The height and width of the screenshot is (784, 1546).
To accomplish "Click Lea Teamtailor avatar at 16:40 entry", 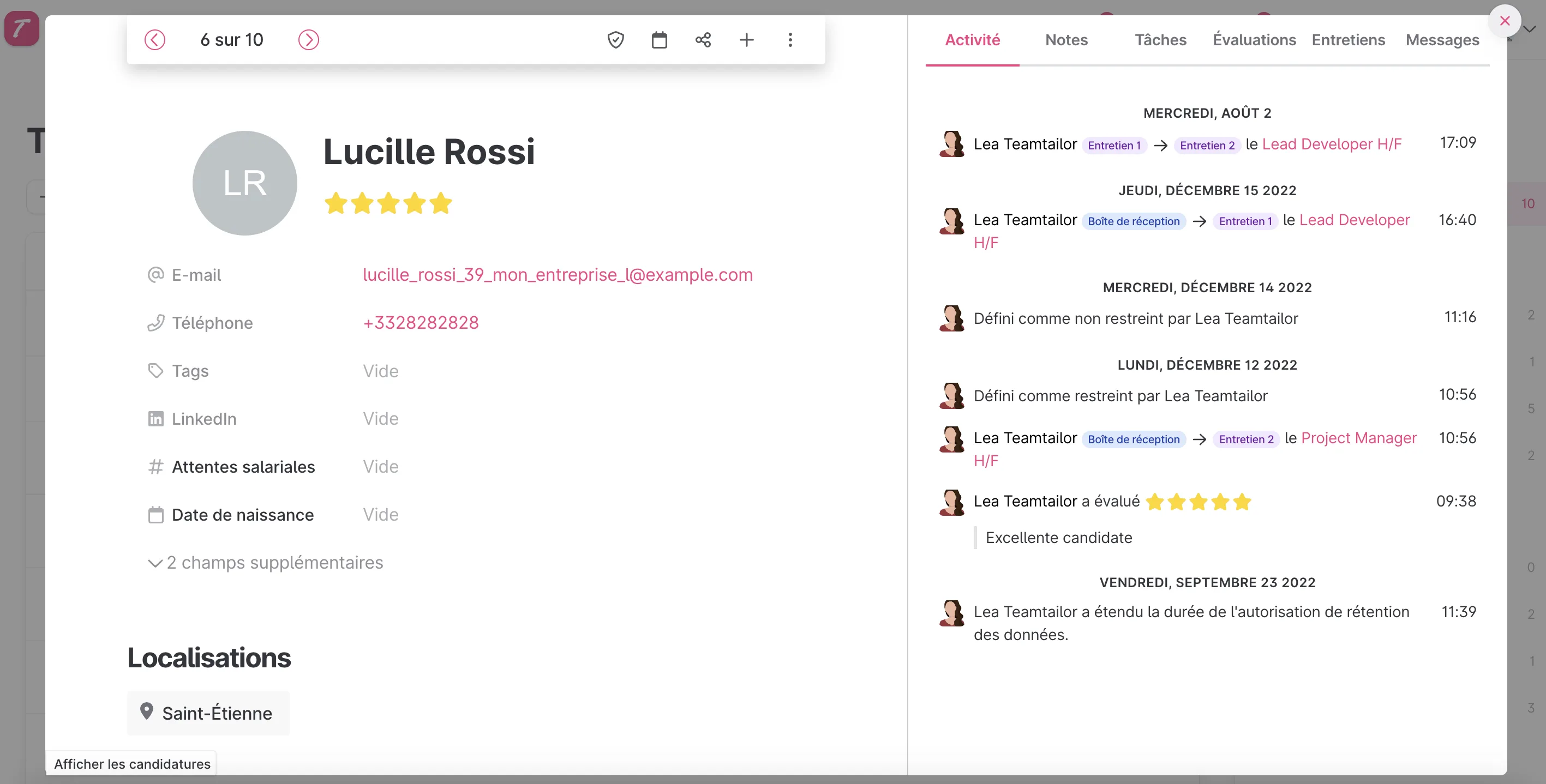I will point(952,221).
